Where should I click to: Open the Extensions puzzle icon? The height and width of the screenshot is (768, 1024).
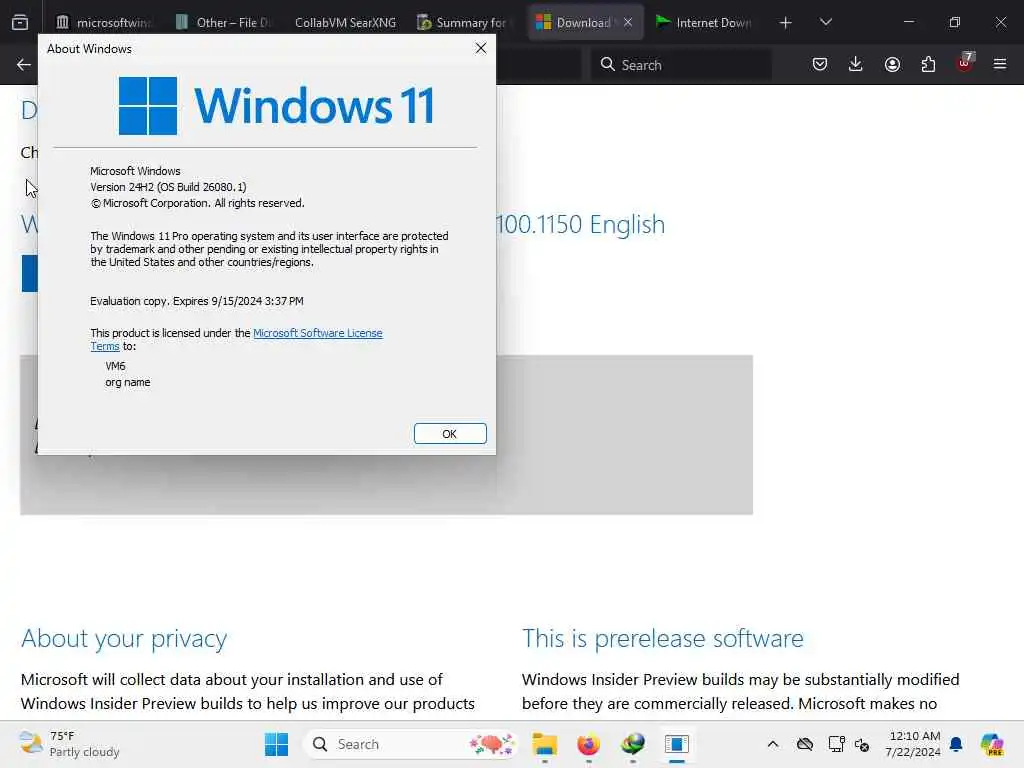pyautogui.click(x=928, y=64)
